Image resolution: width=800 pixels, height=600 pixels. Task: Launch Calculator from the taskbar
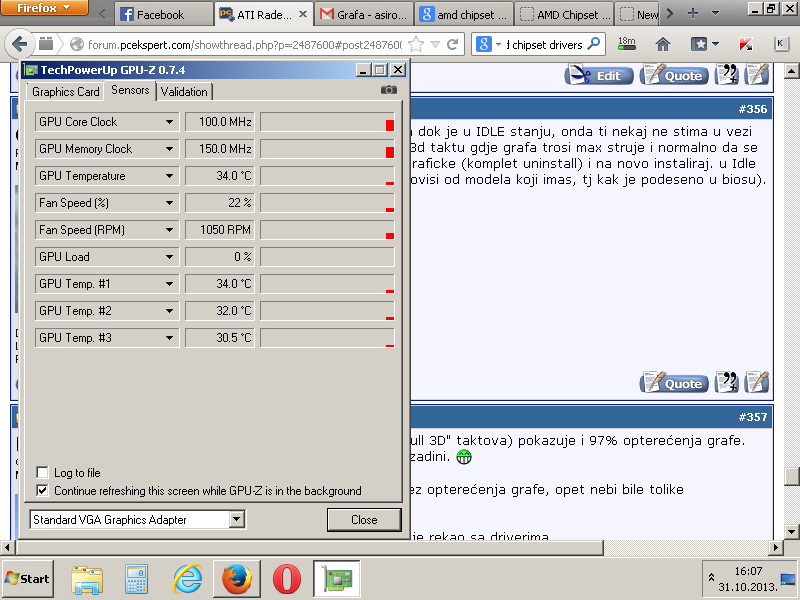click(136, 578)
